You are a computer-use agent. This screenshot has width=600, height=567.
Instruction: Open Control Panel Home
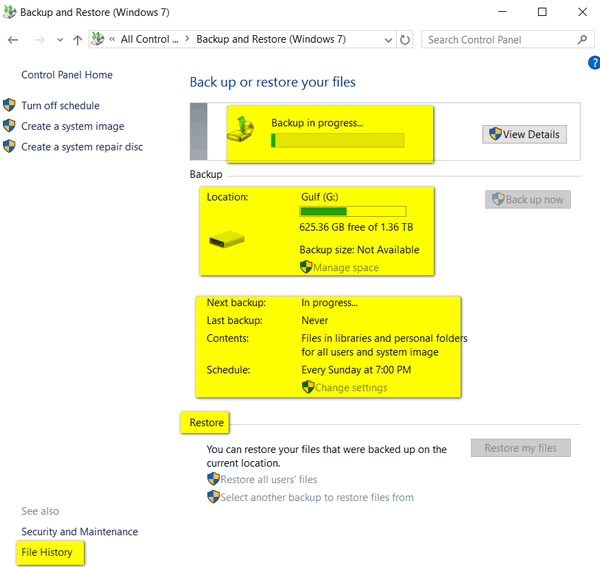click(x=67, y=75)
